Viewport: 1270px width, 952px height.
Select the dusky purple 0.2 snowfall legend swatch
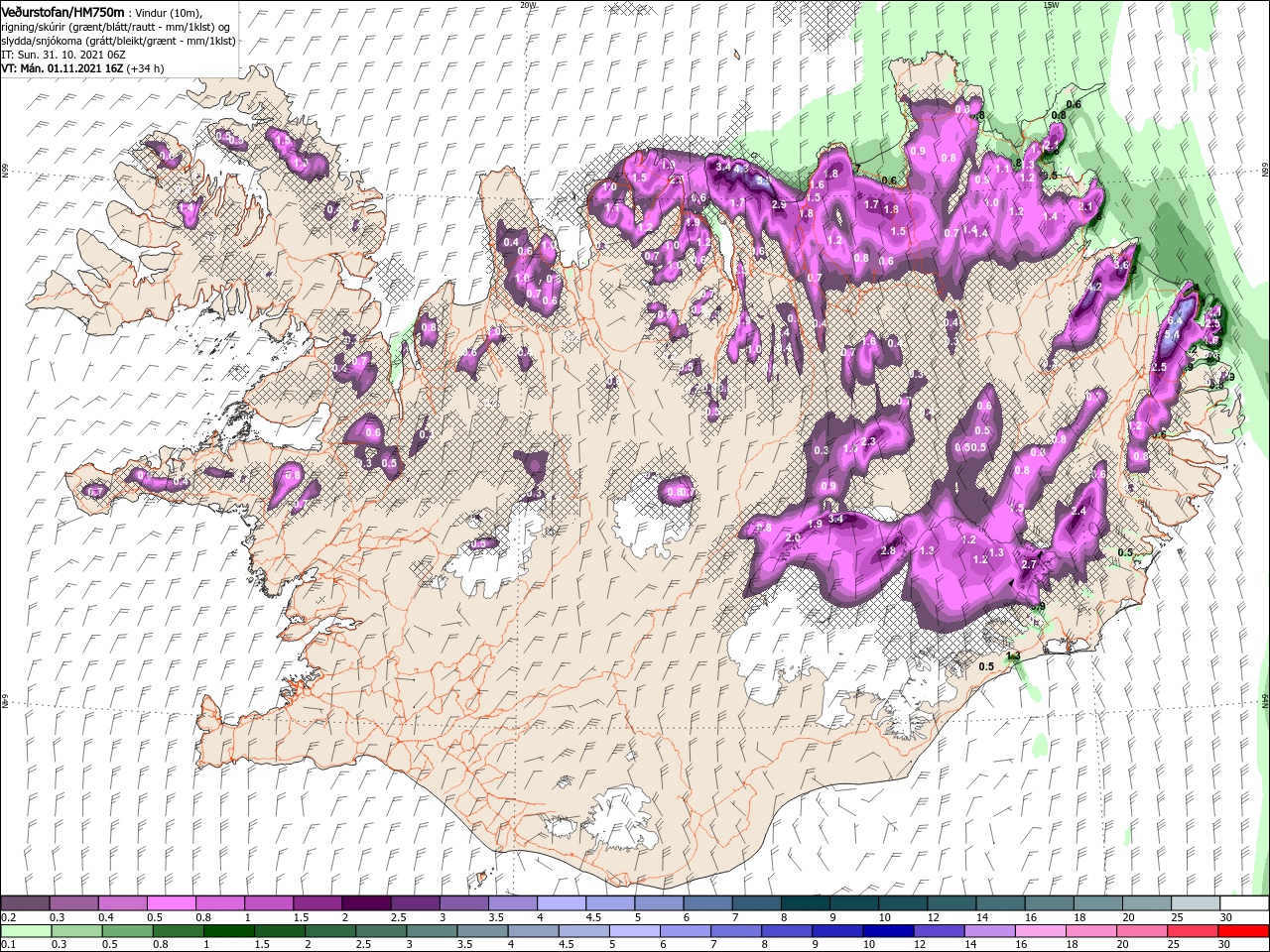point(25,903)
